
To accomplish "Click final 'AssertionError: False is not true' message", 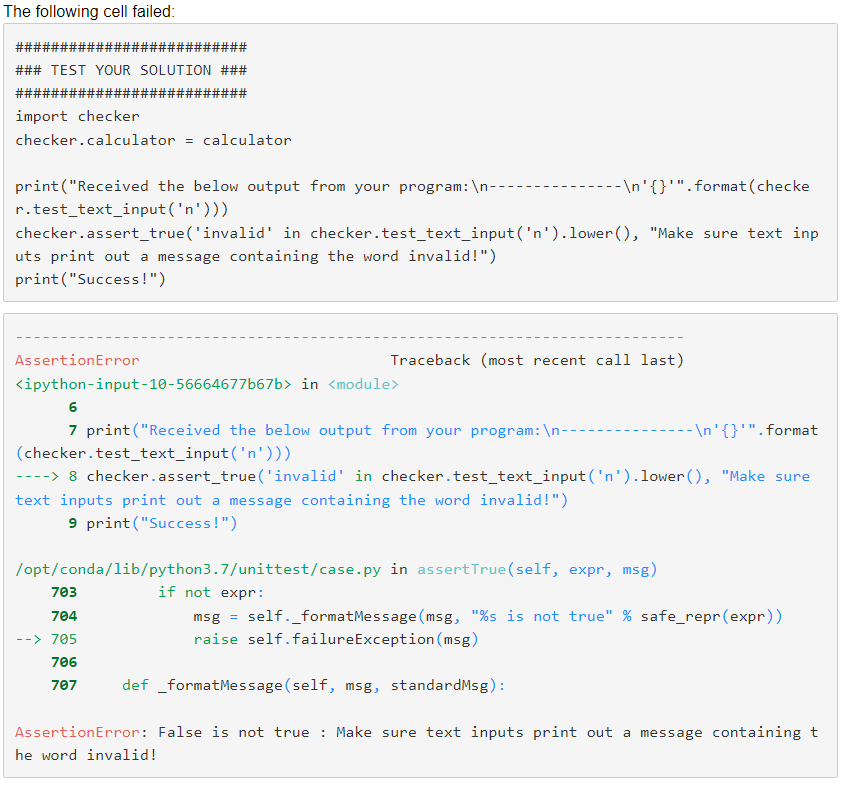I will [416, 744].
